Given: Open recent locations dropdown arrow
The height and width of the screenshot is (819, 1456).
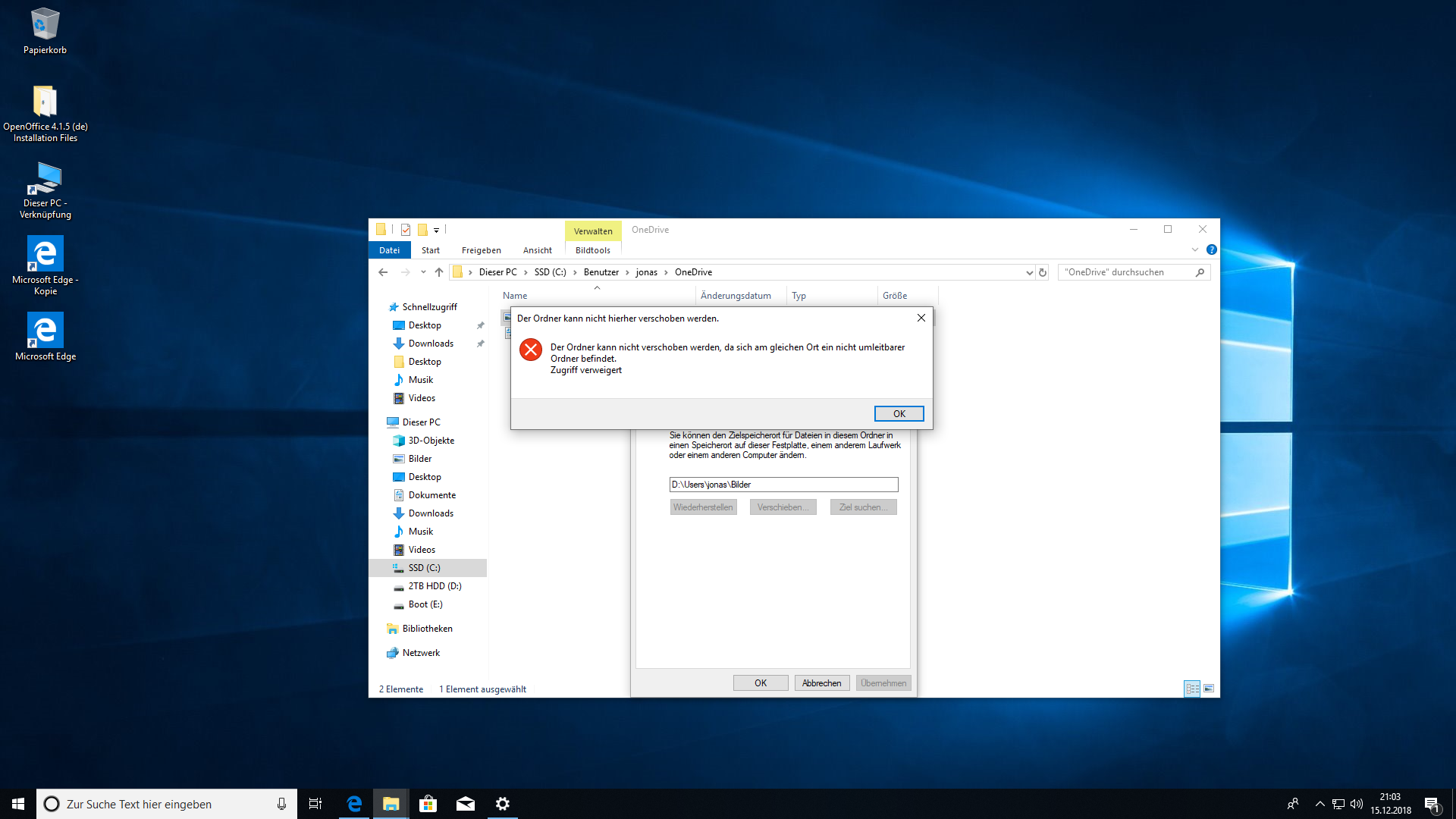Looking at the screenshot, I should coord(423,272).
